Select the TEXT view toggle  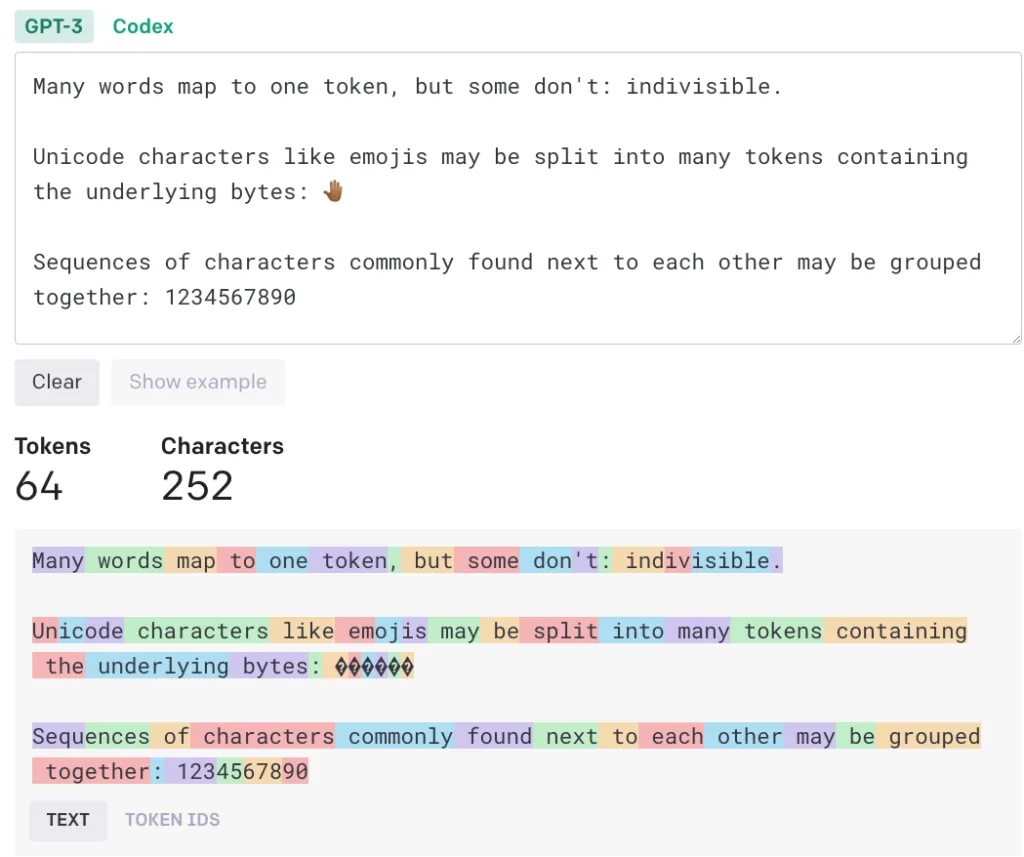click(x=68, y=820)
